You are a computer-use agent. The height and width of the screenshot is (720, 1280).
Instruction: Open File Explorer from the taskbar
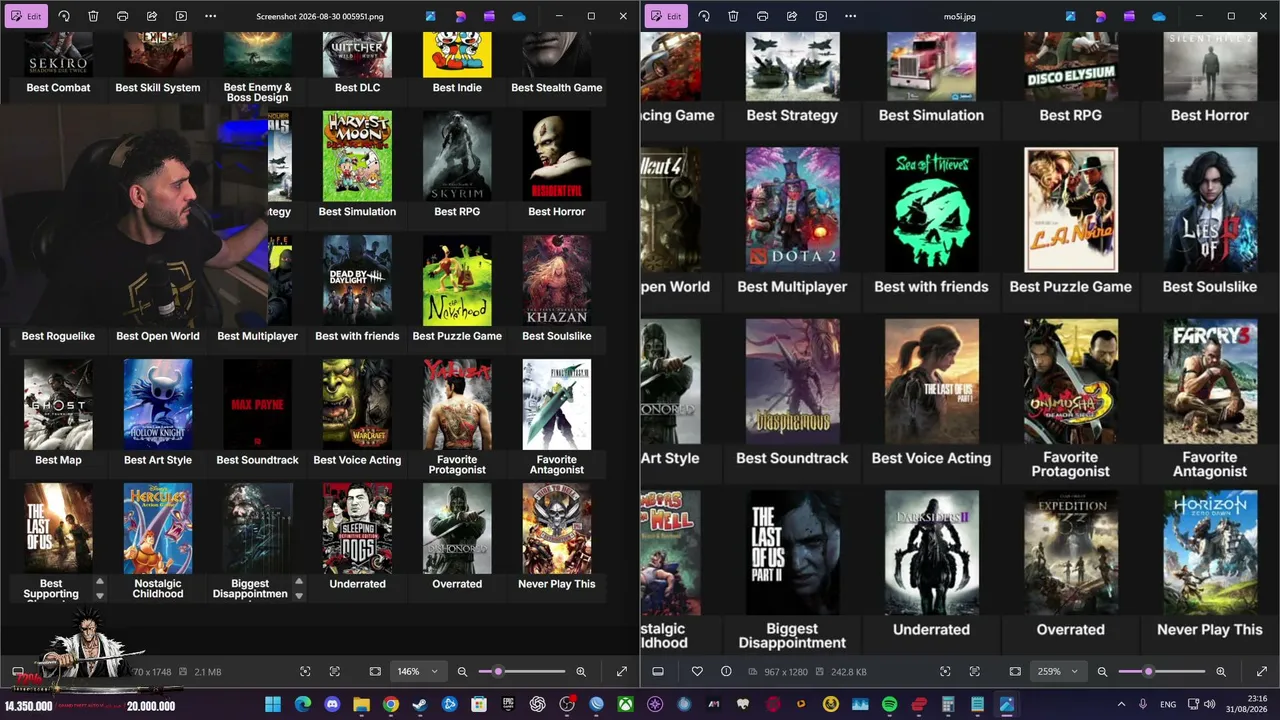(x=361, y=705)
